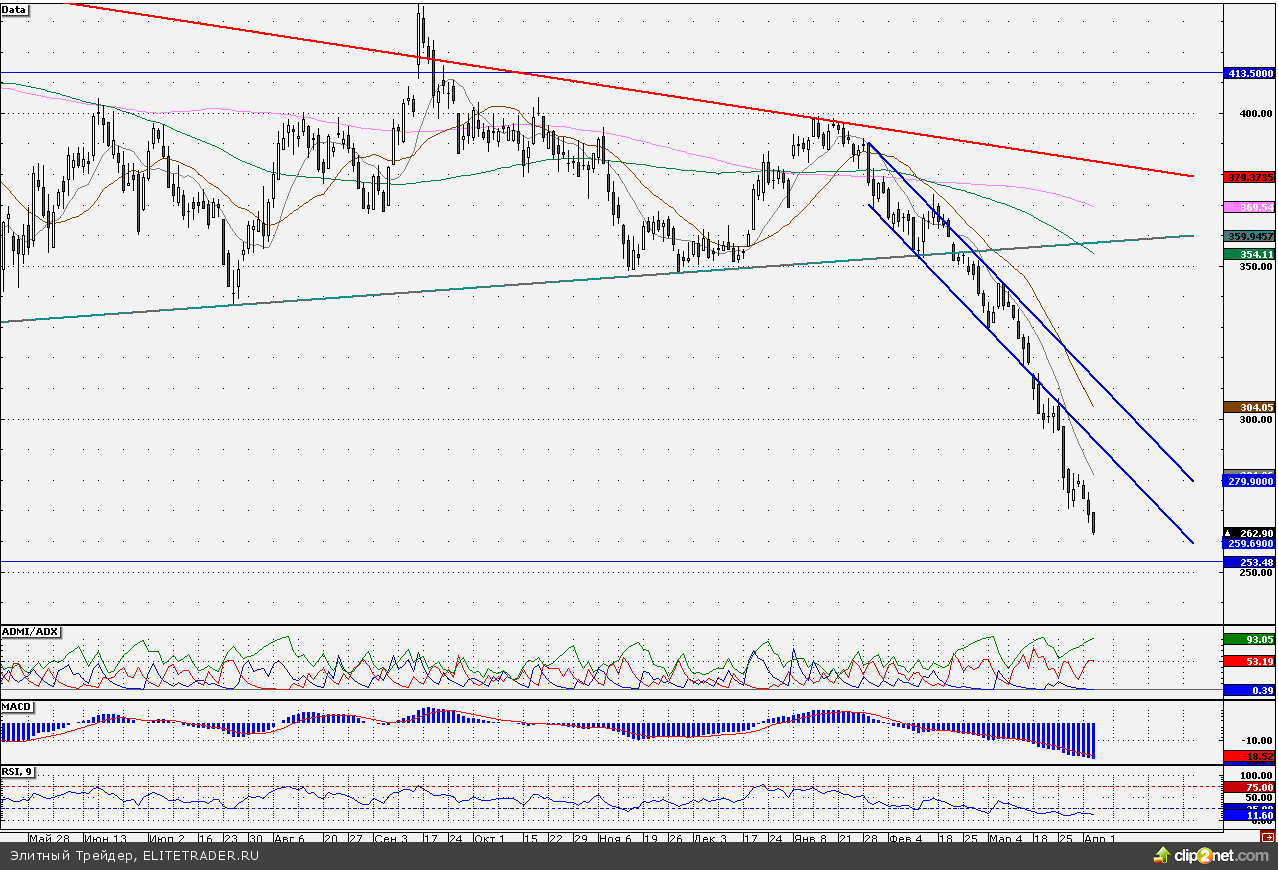Select the brown 304.05 moving average tag
The width and height of the screenshot is (1278, 870).
point(1249,407)
